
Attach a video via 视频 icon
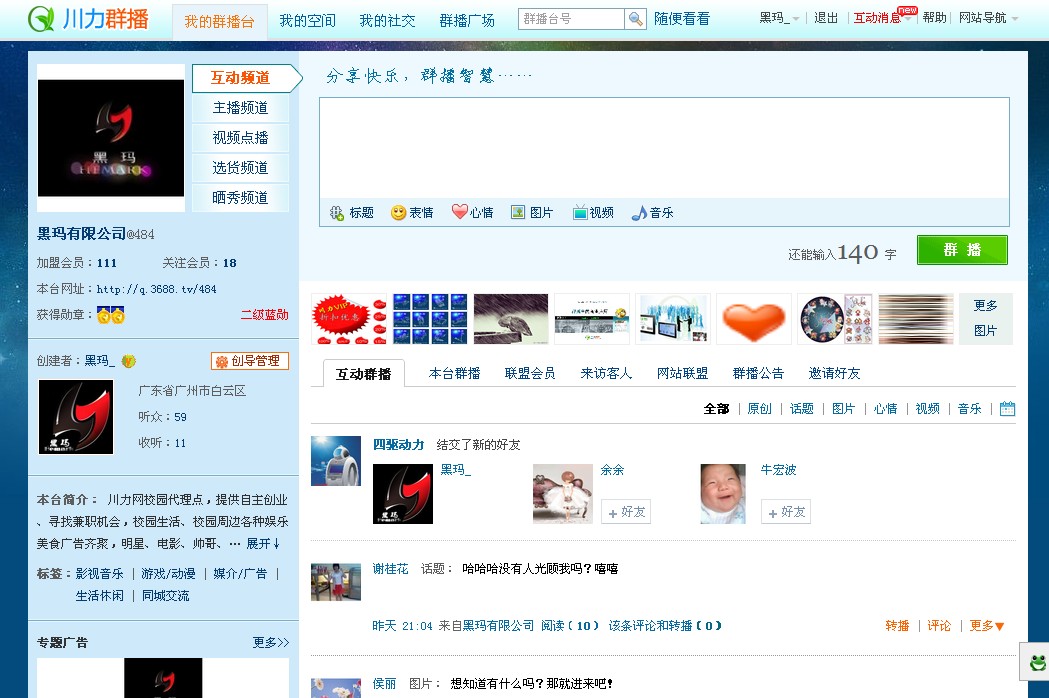coord(593,213)
